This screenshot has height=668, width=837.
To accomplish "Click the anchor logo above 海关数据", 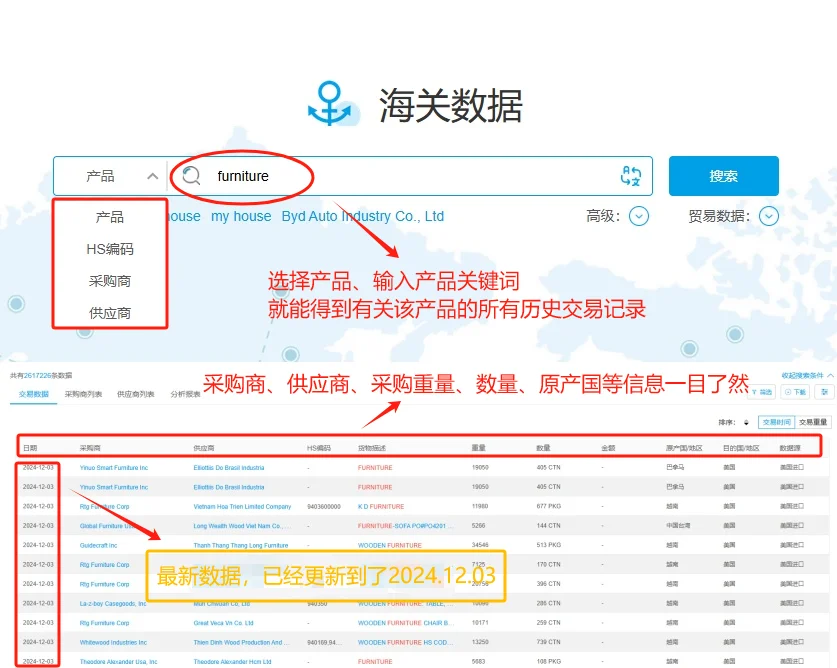I will [330, 104].
